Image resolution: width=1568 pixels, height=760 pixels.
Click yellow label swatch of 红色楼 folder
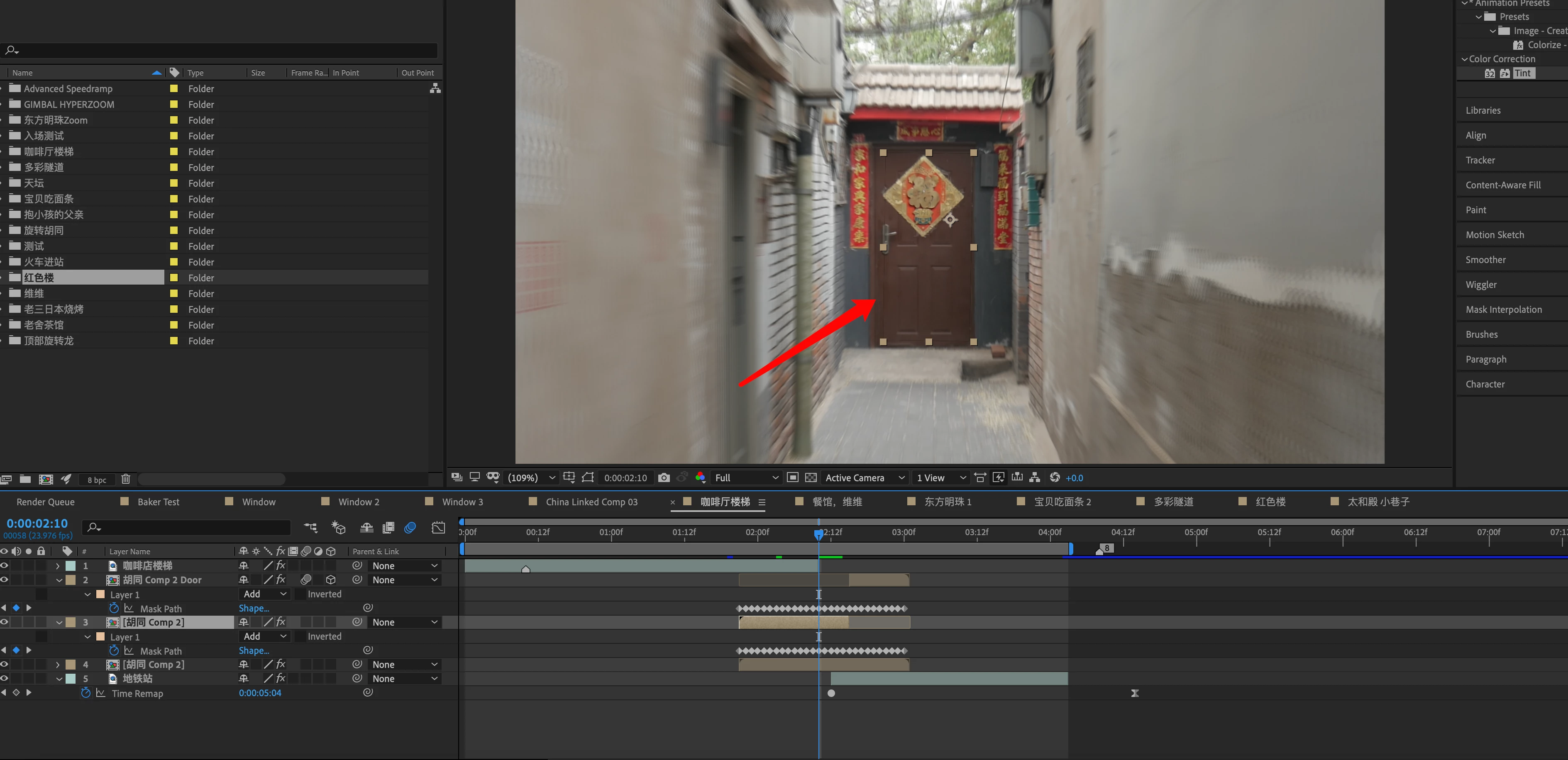pyautogui.click(x=174, y=278)
